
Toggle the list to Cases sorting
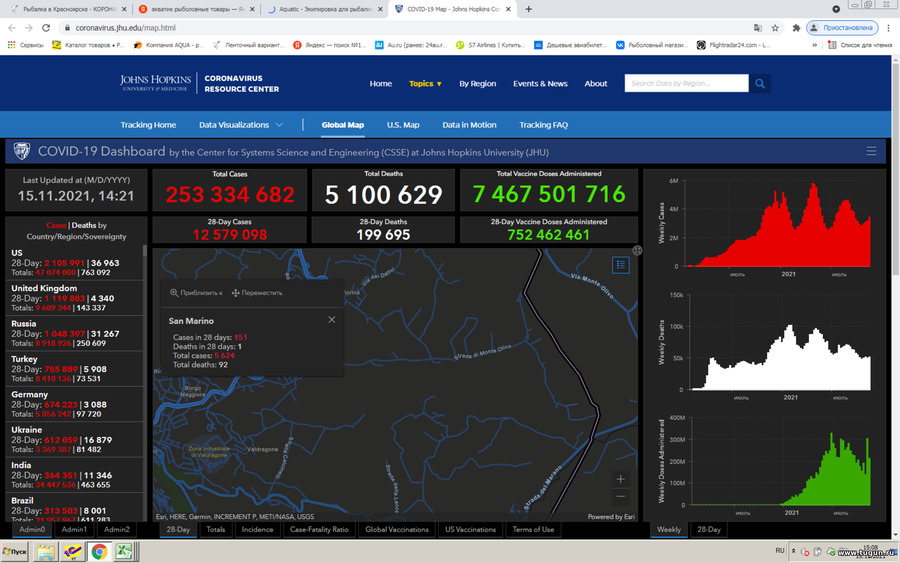tap(56, 225)
